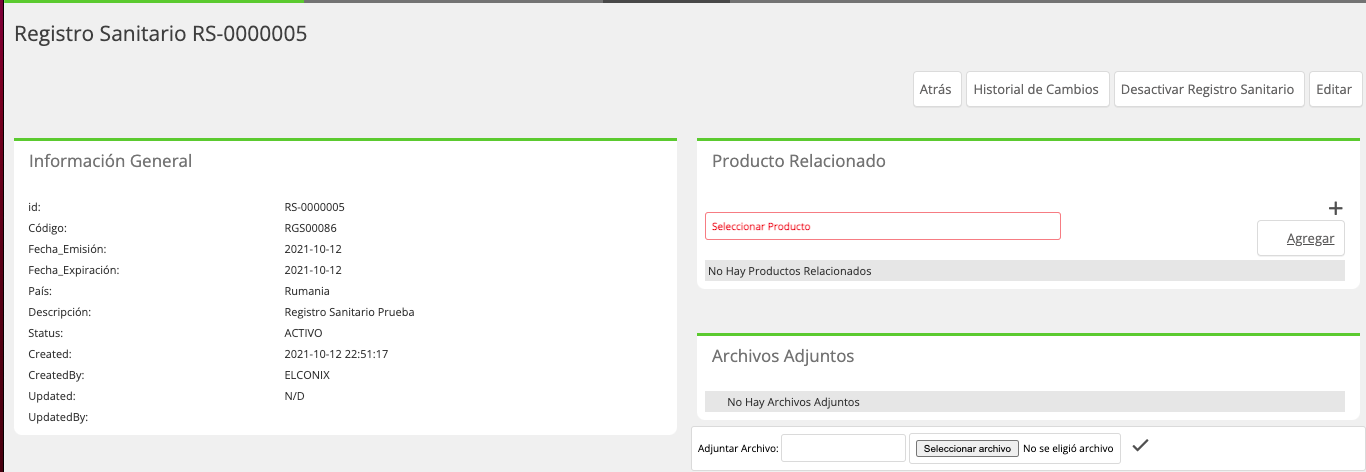Click the plus icon in Producto Relacionado

(1335, 208)
